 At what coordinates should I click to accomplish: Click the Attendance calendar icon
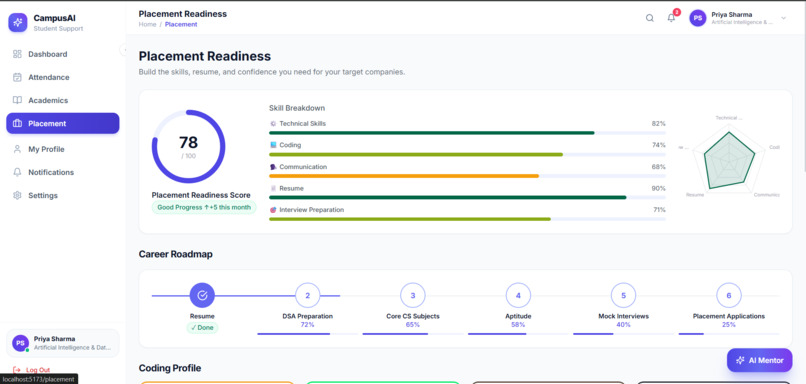pos(17,77)
